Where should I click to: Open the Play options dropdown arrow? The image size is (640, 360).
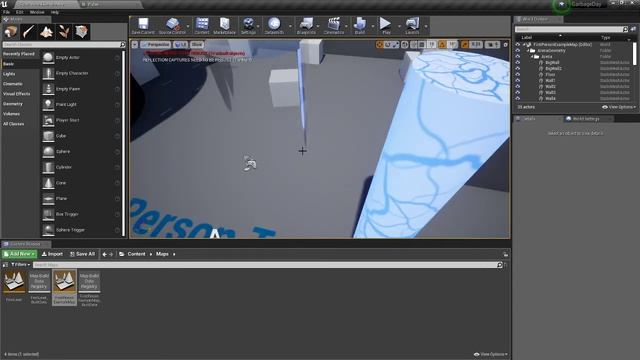click(x=399, y=27)
